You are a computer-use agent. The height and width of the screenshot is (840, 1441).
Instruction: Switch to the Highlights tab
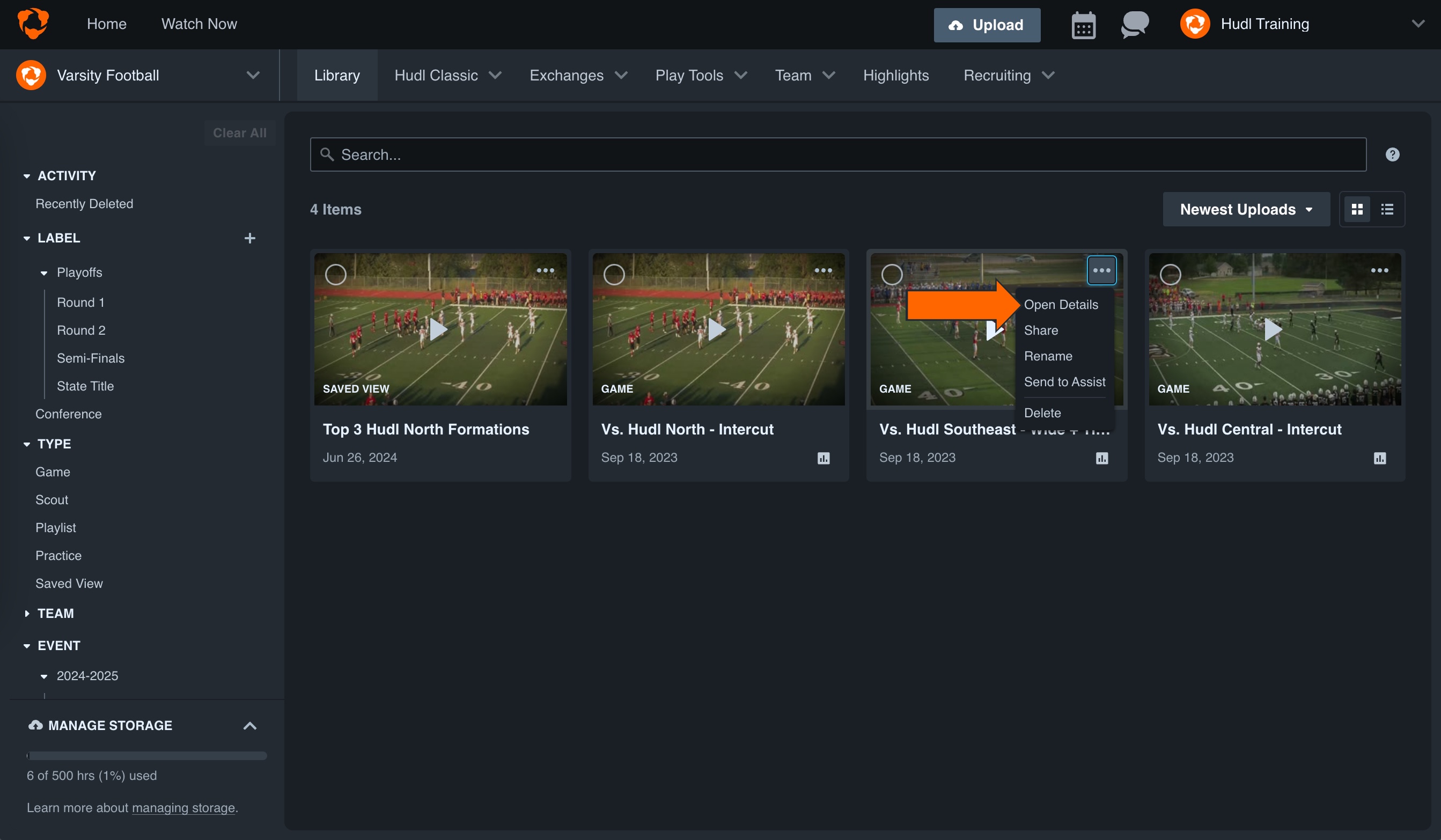point(895,75)
